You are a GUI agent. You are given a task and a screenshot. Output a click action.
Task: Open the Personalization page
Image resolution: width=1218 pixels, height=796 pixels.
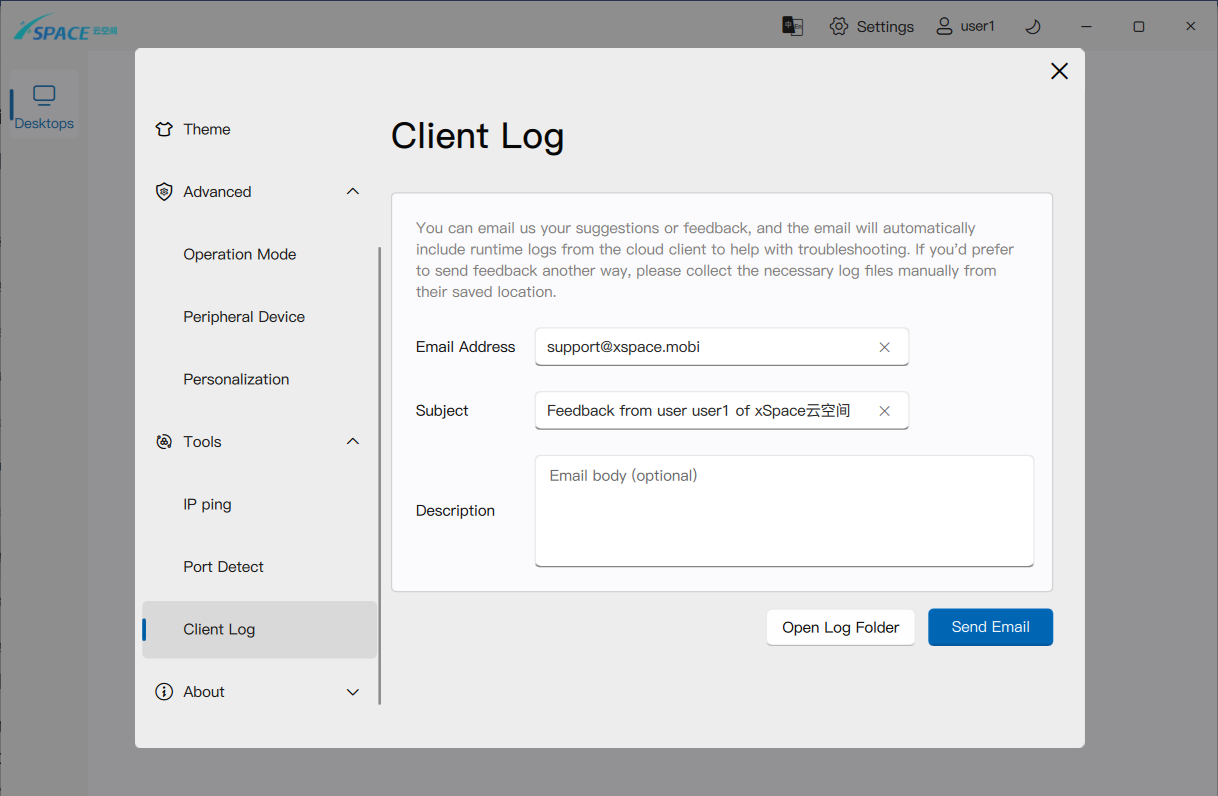tap(236, 379)
